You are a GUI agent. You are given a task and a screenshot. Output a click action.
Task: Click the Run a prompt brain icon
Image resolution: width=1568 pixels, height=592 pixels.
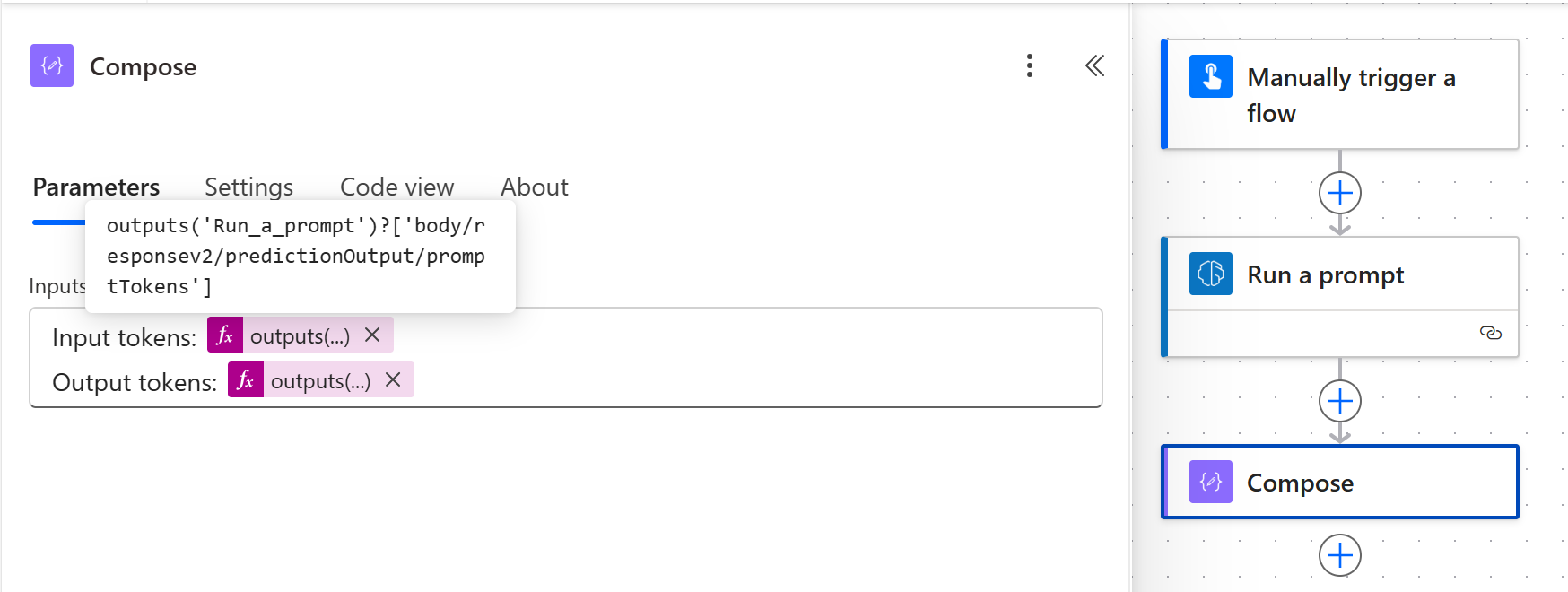tap(1211, 274)
